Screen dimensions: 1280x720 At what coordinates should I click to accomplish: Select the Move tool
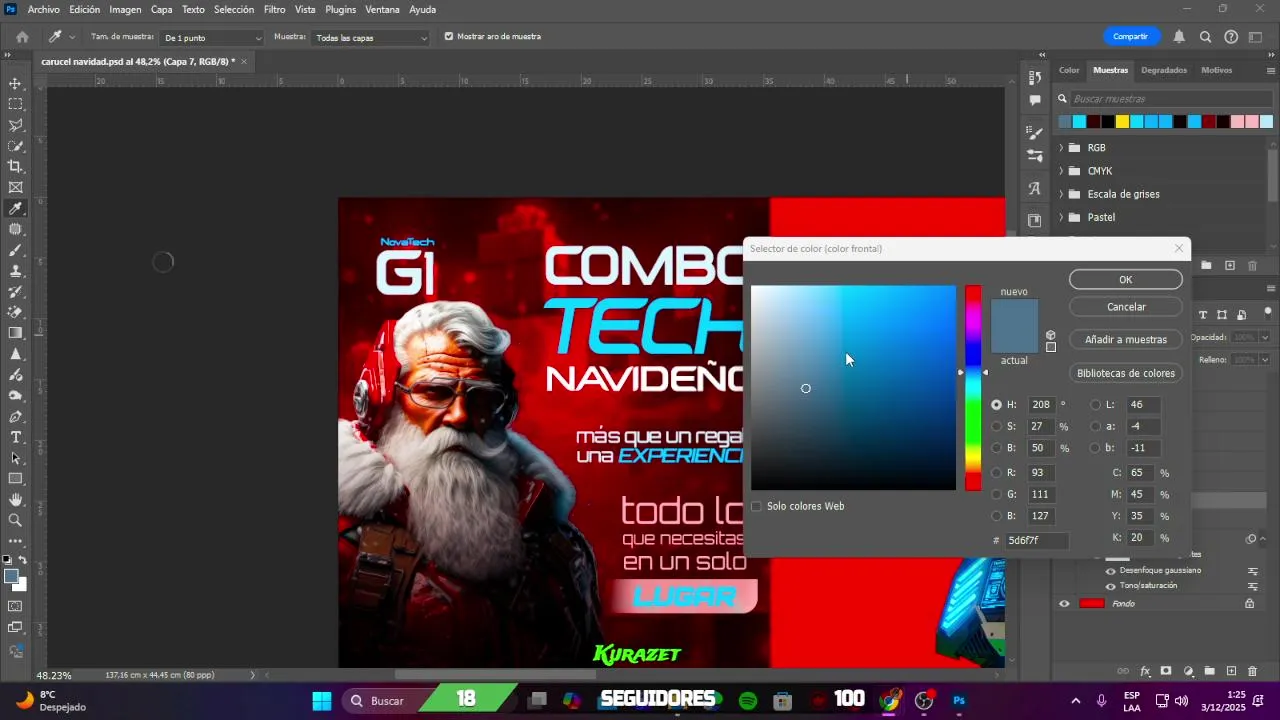tap(15, 83)
